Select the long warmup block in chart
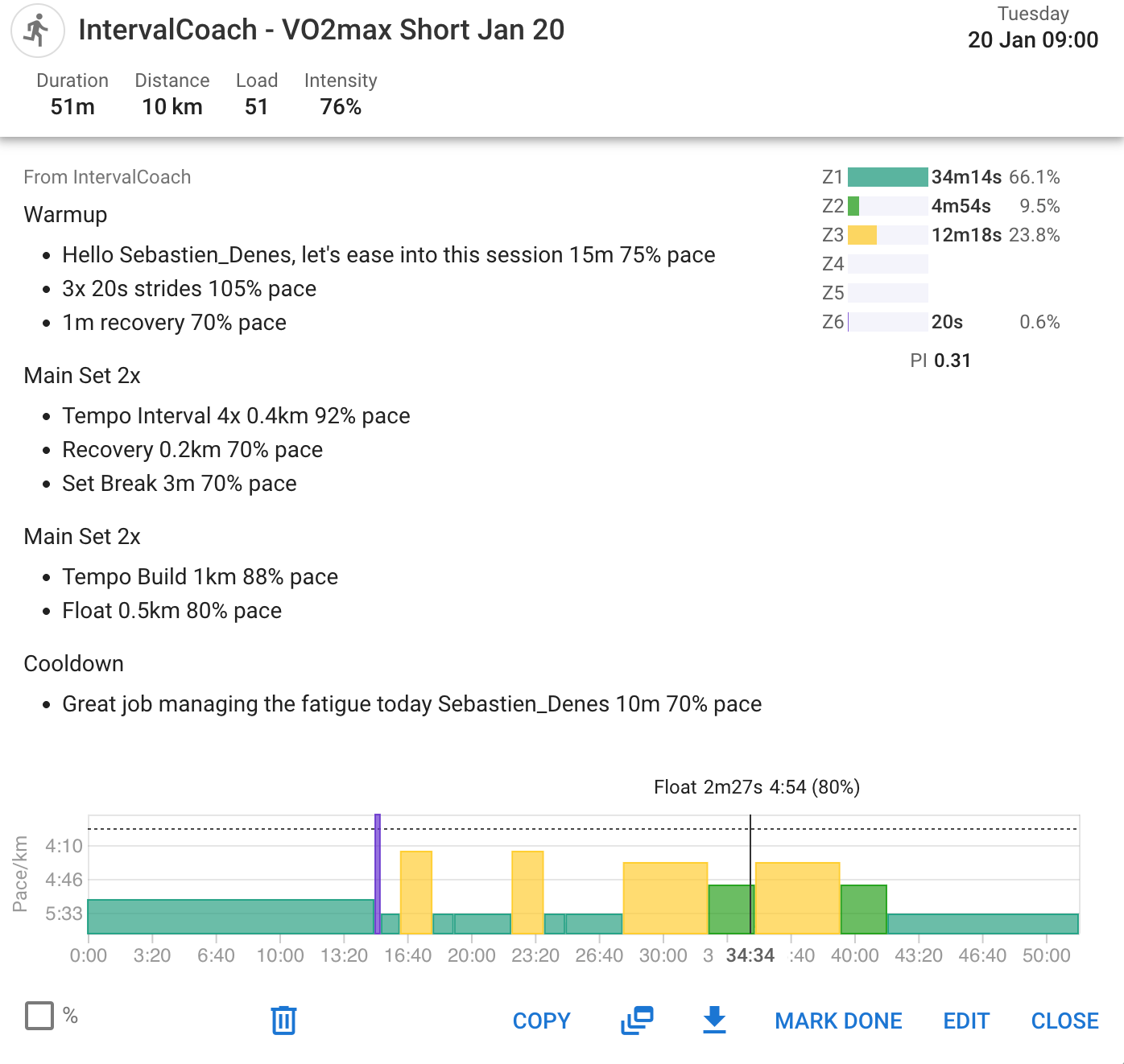Viewport: 1124px width, 1064px height. click(x=230, y=917)
